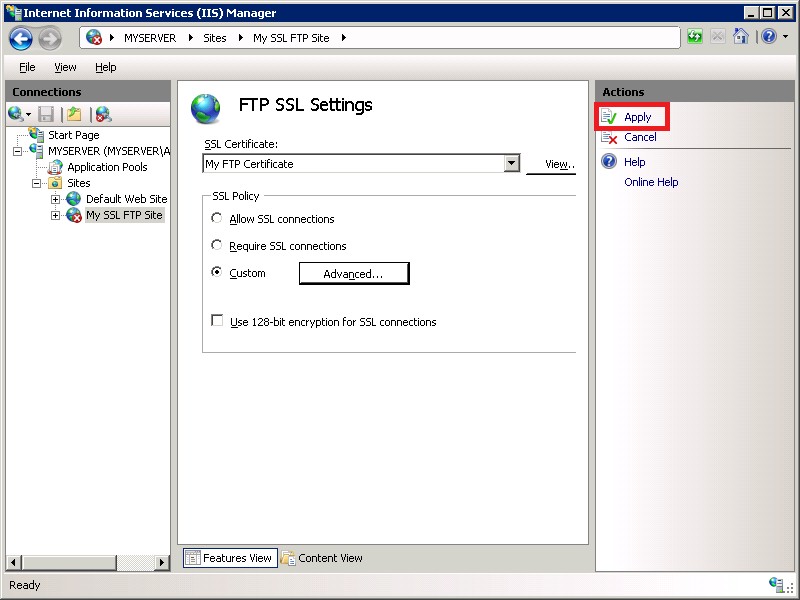Click the Help icon in Actions pane
This screenshot has height=600, width=800.
(609, 162)
